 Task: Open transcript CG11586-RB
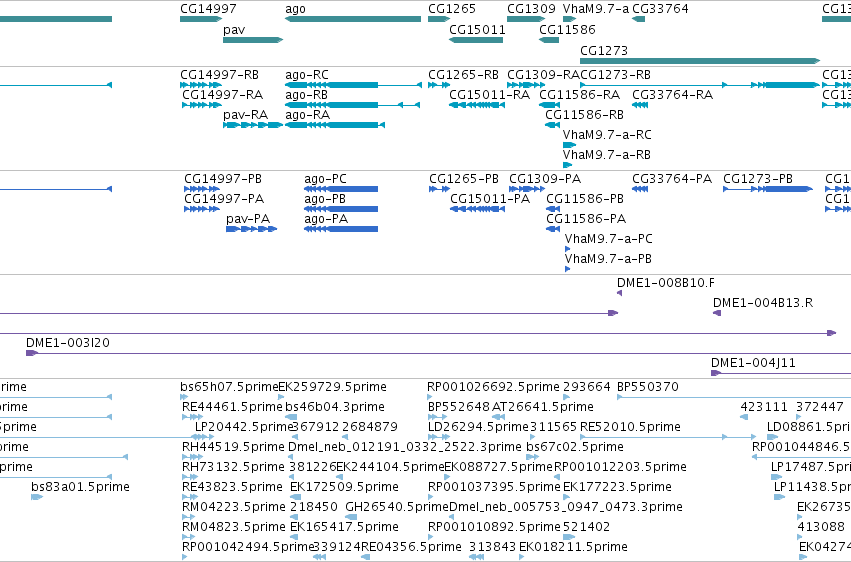click(x=585, y=114)
